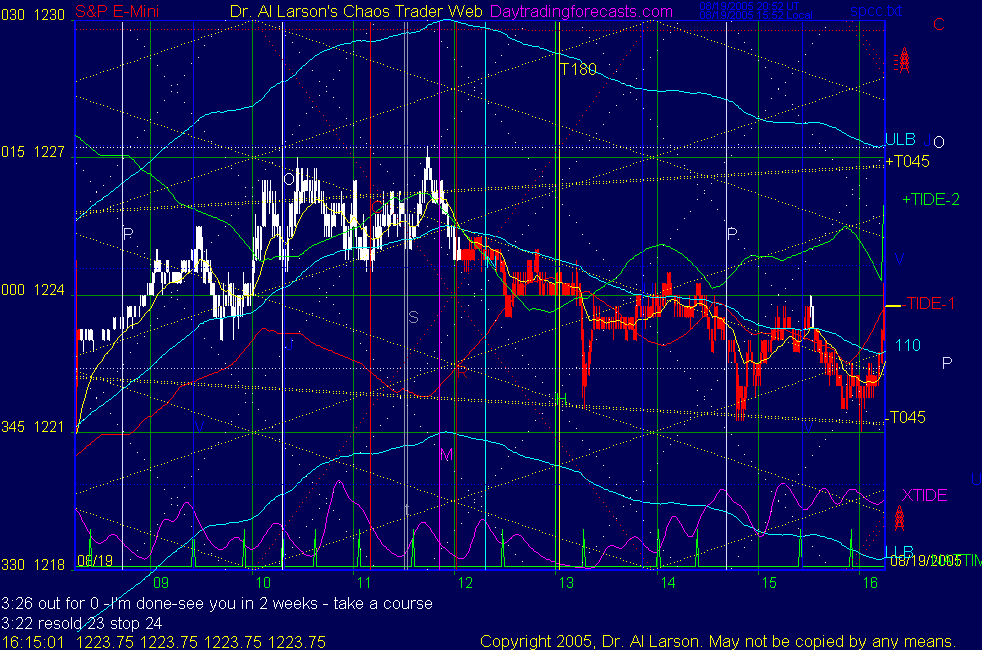Viewport: 982px width, 650px height.
Task: Click the gray "S" marker on the chart
Action: coord(413,317)
